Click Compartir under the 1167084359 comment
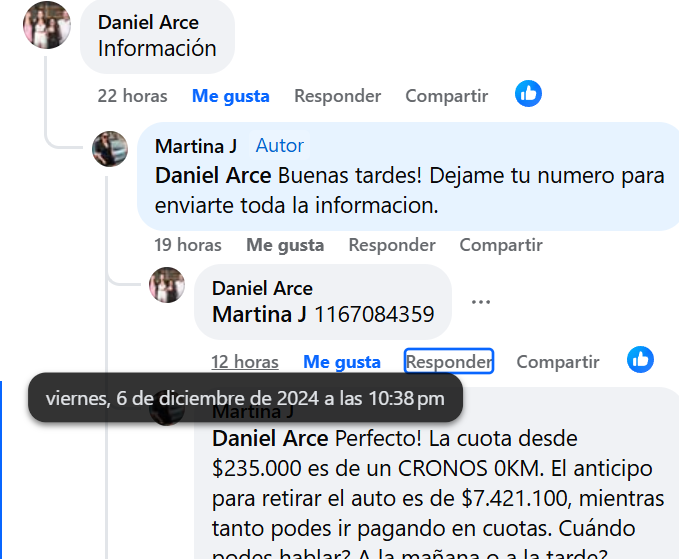The width and height of the screenshot is (679, 559). [x=558, y=362]
